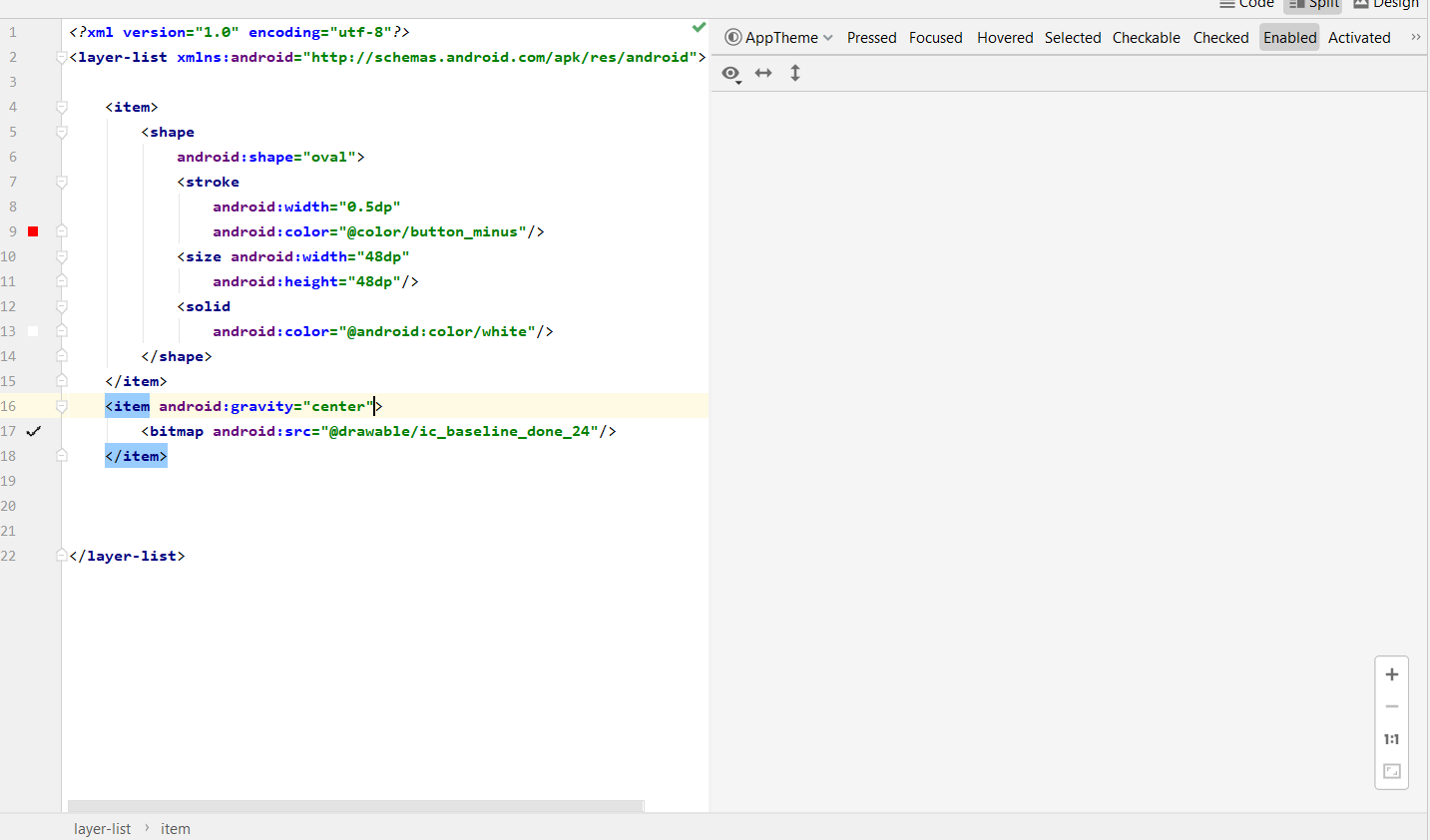Toggle the Activated state
Viewport: 1430px width, 840px height.
coord(1359,38)
